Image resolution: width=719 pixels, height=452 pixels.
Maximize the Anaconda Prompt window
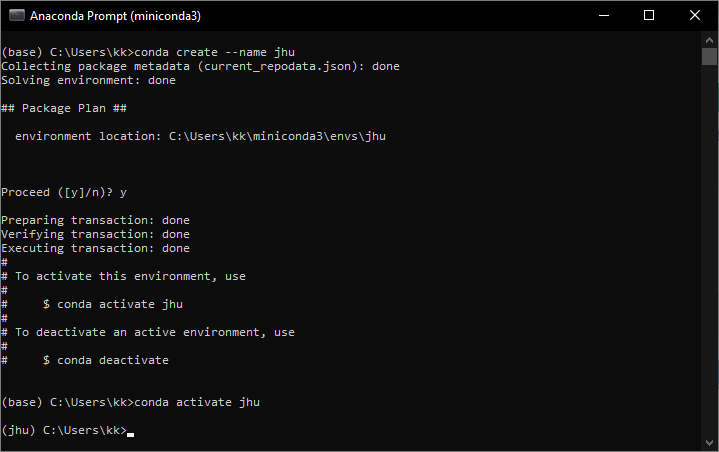(649, 15)
